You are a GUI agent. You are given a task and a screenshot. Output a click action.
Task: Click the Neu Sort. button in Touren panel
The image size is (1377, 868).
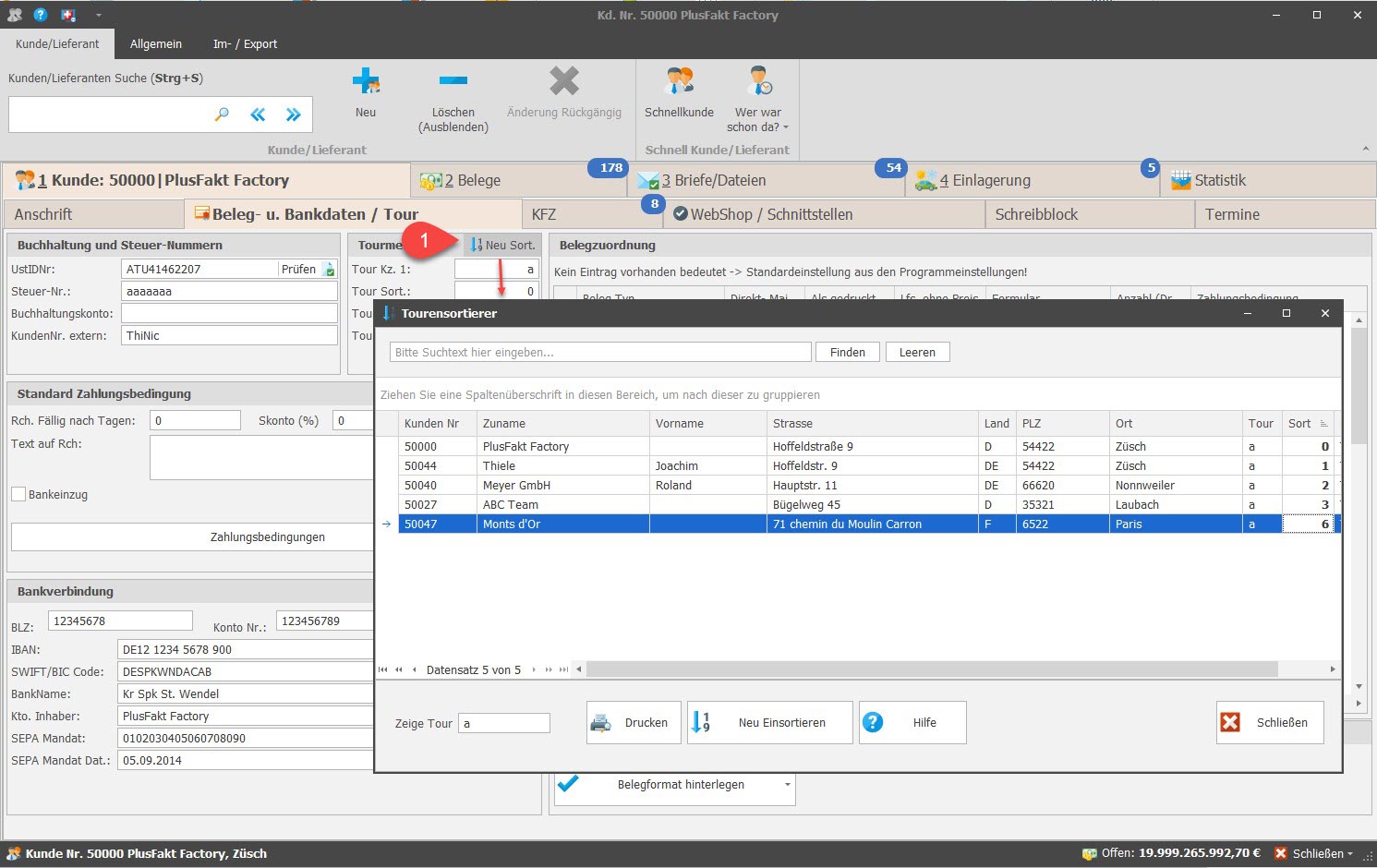point(502,245)
